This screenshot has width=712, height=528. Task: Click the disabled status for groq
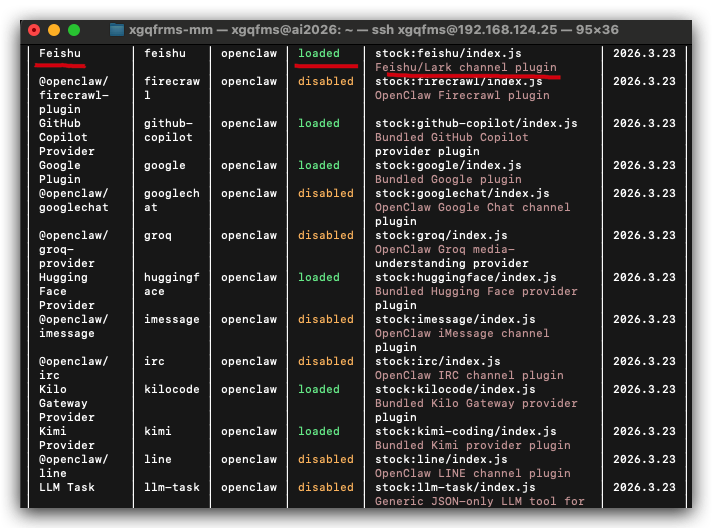tap(326, 235)
